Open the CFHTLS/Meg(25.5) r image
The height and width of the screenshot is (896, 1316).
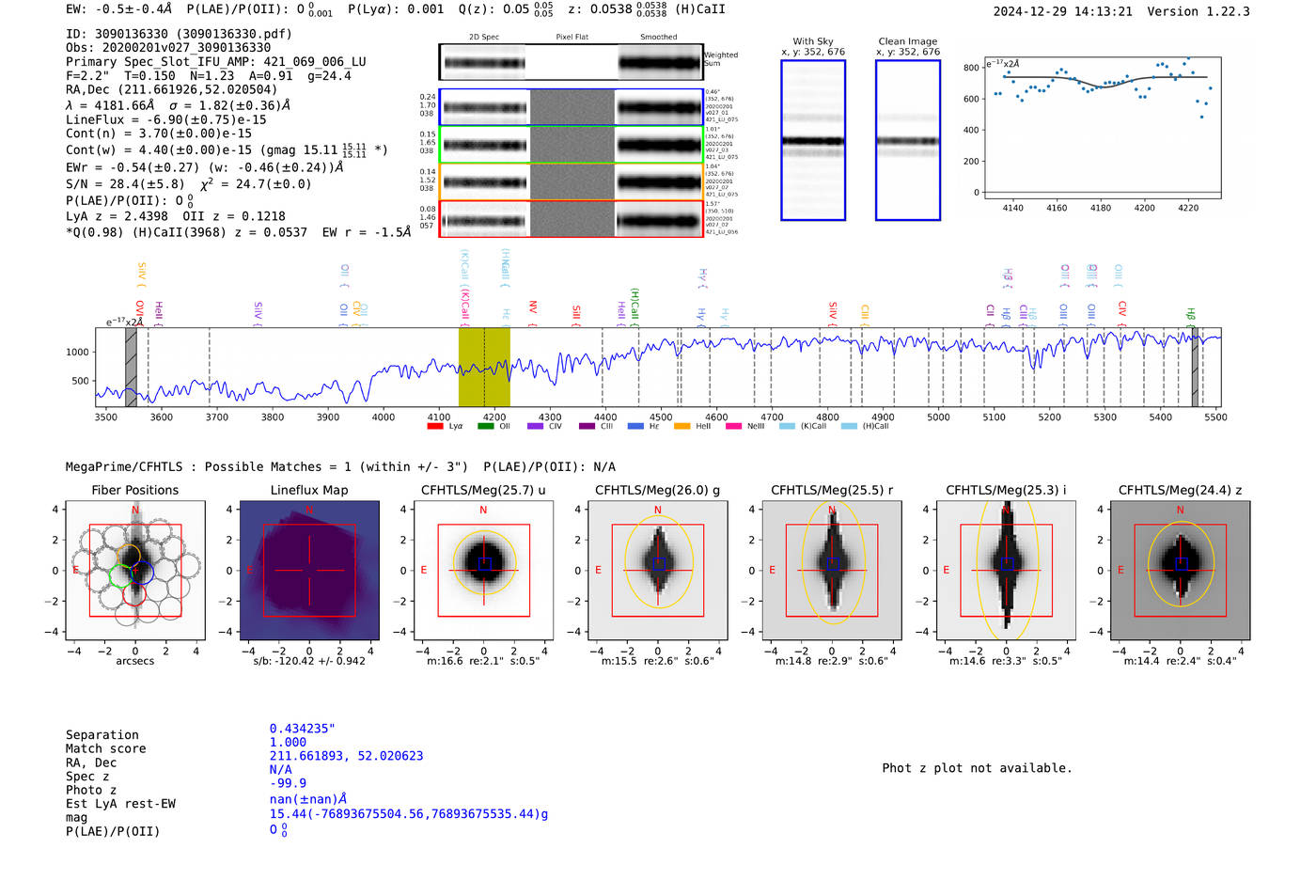(x=832, y=571)
